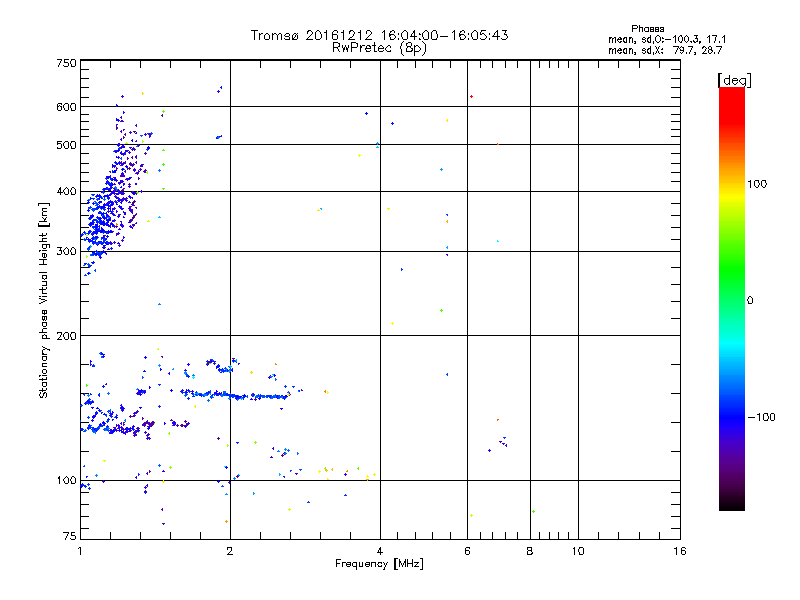Click the '0' label beside the color bar
Viewport: 800px width, 600px height.
tap(750, 301)
